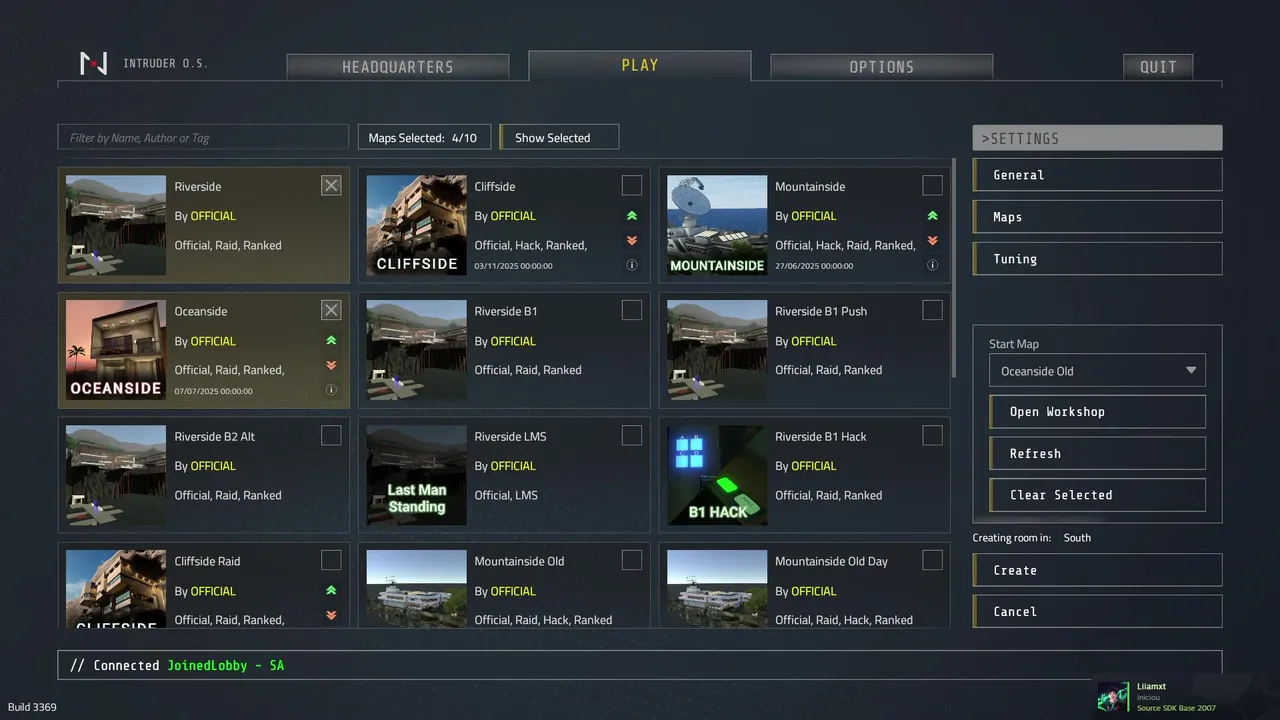The image size is (1280, 720).
Task: Click the Clear Selected button
Action: tap(1097, 495)
